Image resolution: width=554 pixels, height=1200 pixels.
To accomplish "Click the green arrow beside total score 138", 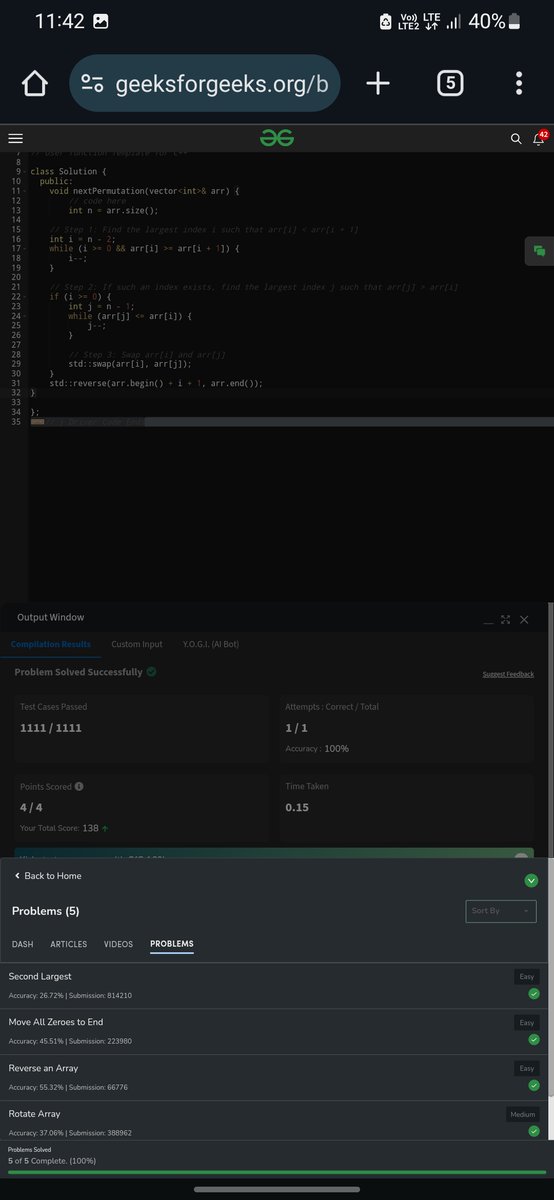I will point(105,828).
